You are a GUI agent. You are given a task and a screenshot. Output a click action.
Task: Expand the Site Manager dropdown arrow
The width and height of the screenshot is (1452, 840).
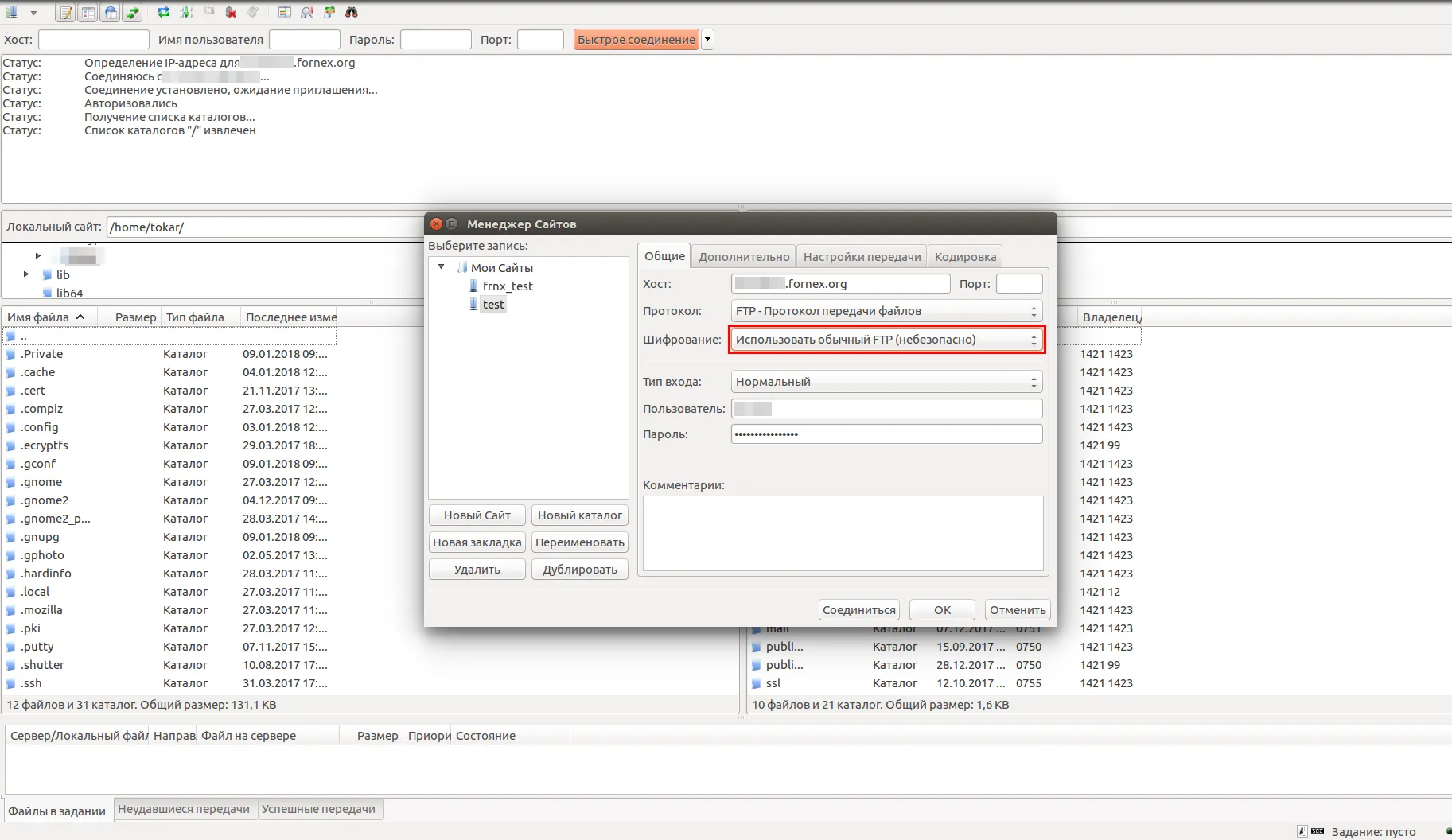(x=33, y=12)
